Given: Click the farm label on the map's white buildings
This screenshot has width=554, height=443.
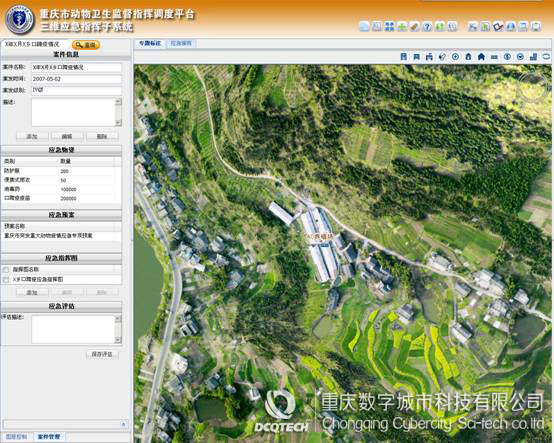Looking at the screenshot, I should (x=320, y=235).
